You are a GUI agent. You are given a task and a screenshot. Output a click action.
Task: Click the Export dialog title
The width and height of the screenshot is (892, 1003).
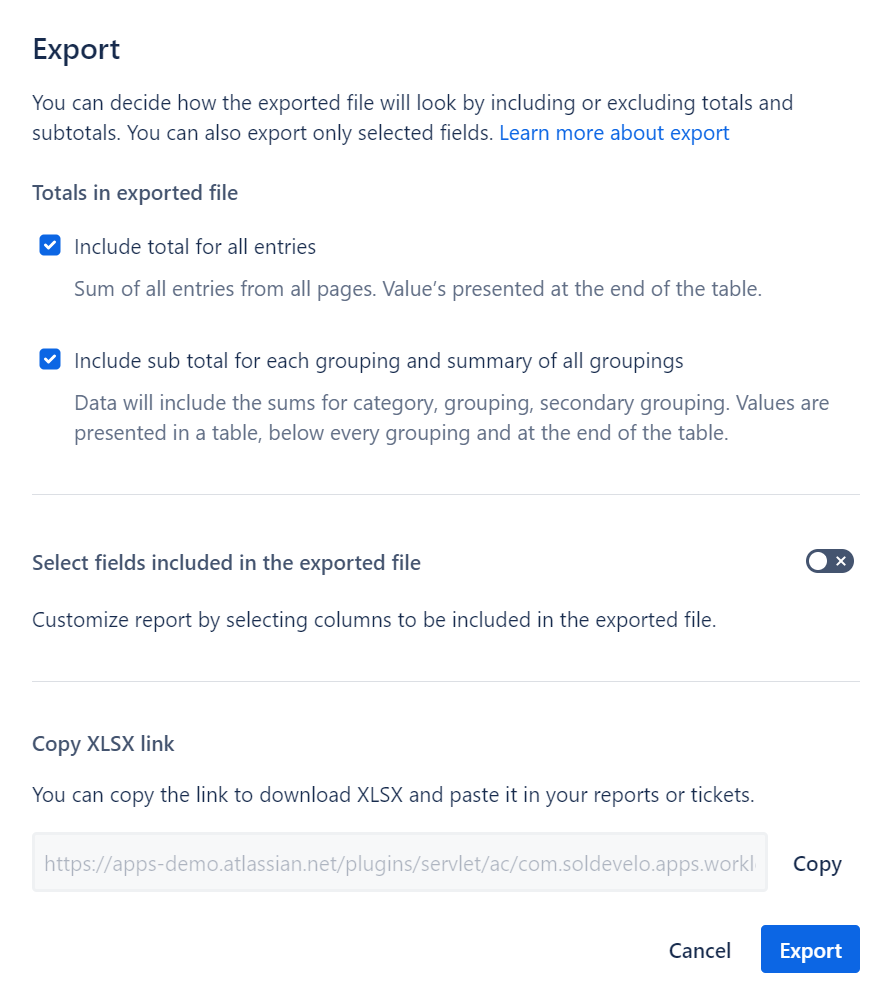pyautogui.click(x=76, y=50)
